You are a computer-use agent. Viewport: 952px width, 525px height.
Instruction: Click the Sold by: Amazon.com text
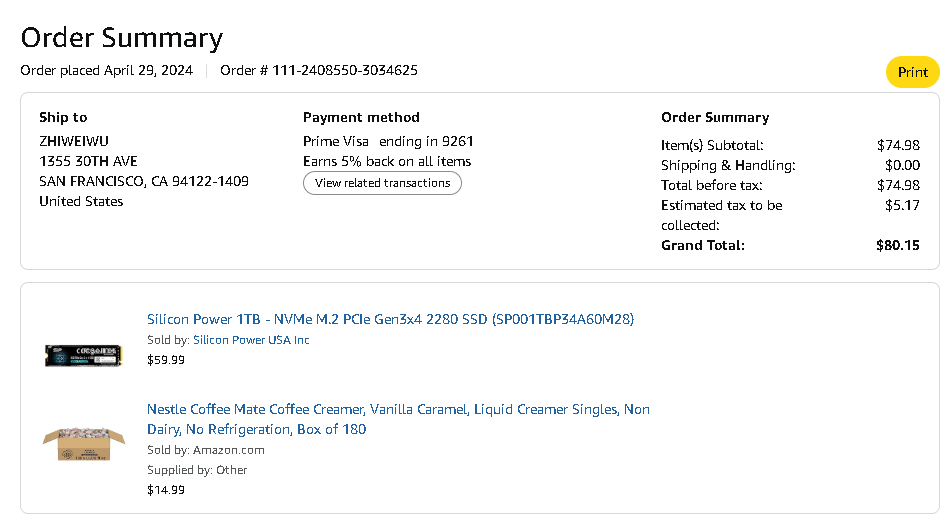click(x=206, y=450)
